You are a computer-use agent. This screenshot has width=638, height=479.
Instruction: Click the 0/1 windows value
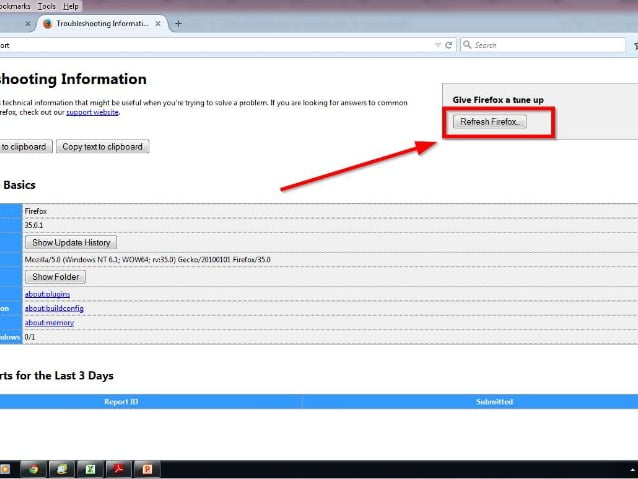pyautogui.click(x=30, y=337)
